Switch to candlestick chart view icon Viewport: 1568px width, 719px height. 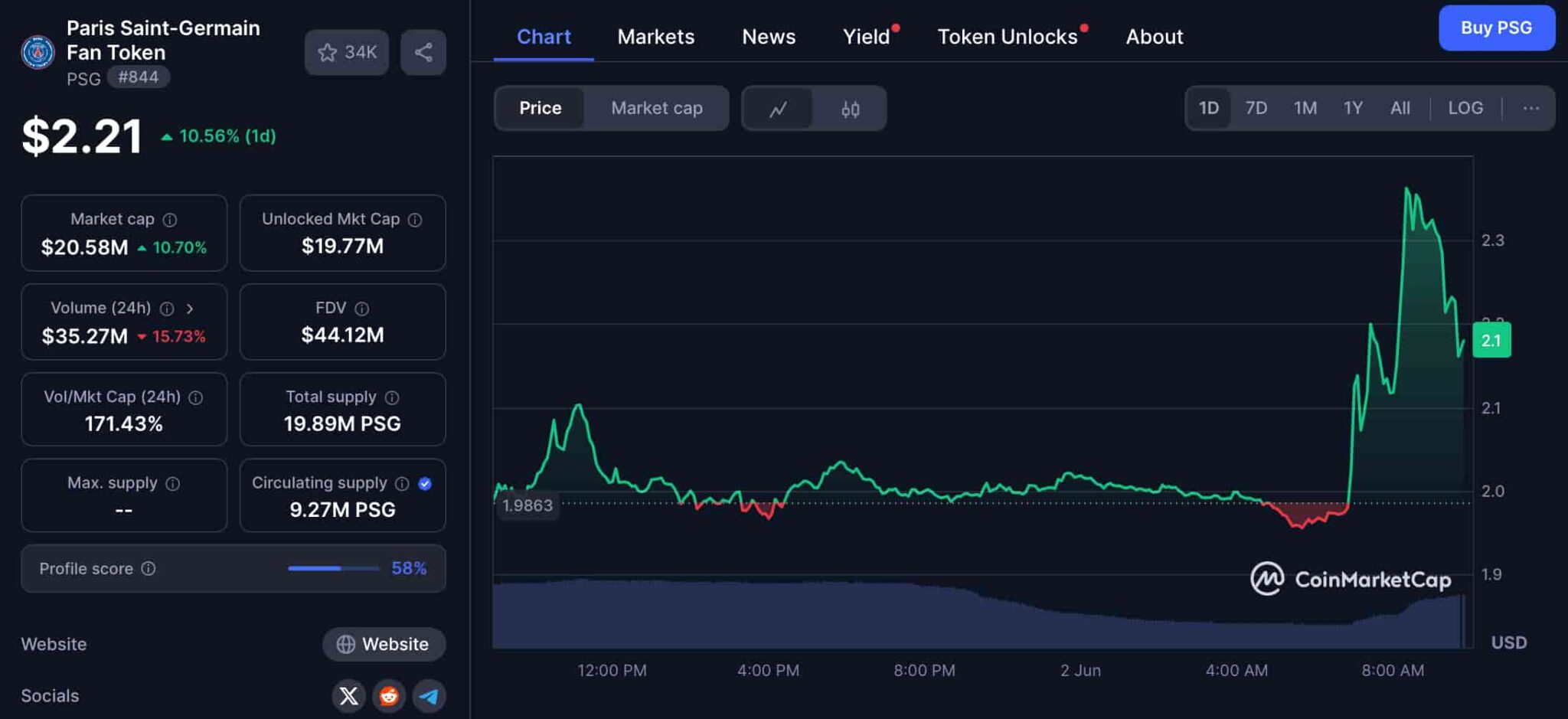[850, 109]
